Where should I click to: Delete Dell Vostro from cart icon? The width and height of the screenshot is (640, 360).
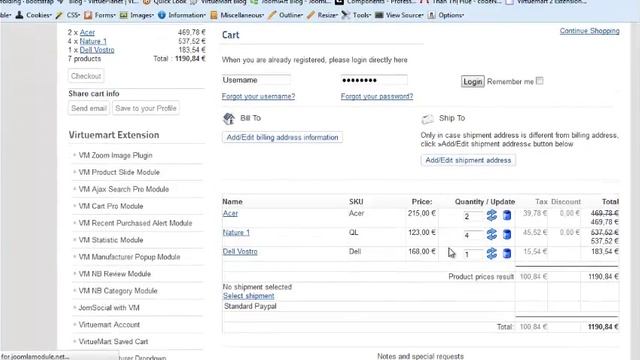507,253
